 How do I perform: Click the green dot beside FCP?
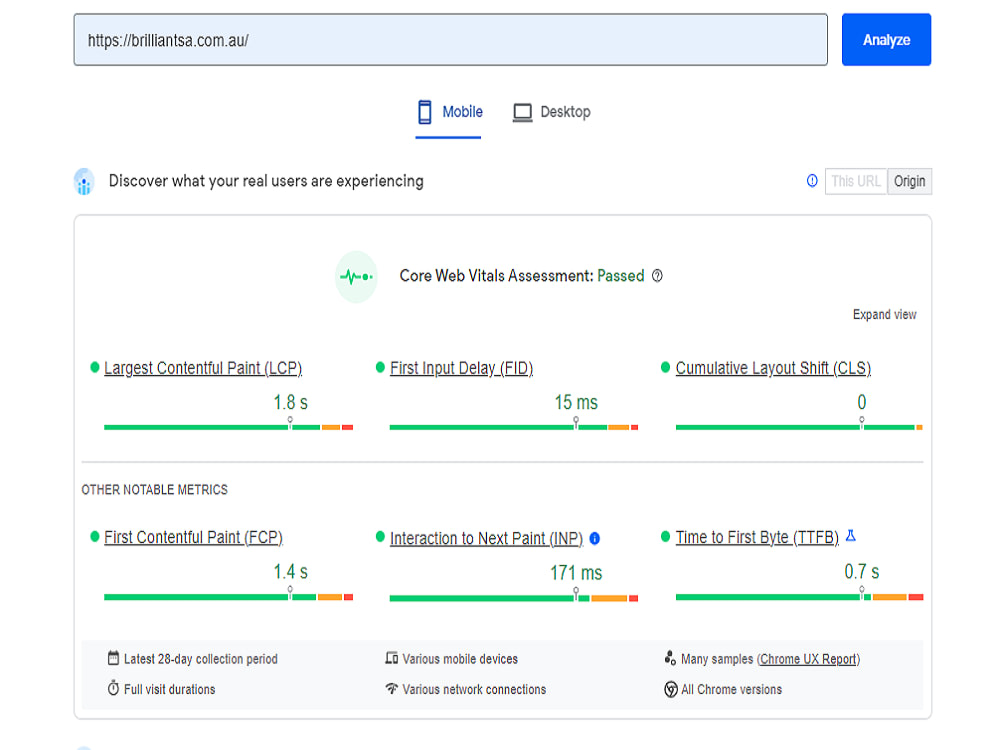pyautogui.click(x=94, y=537)
